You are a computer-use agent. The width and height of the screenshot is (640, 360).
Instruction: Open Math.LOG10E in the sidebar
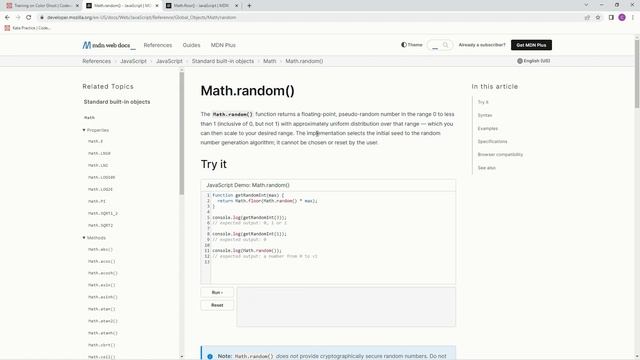coord(102,178)
